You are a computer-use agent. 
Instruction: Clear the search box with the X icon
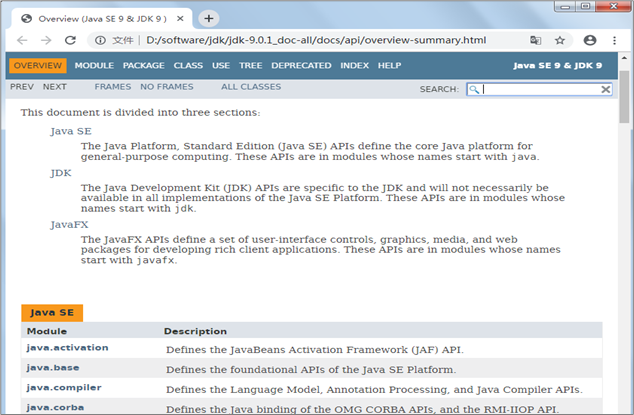[x=605, y=89]
